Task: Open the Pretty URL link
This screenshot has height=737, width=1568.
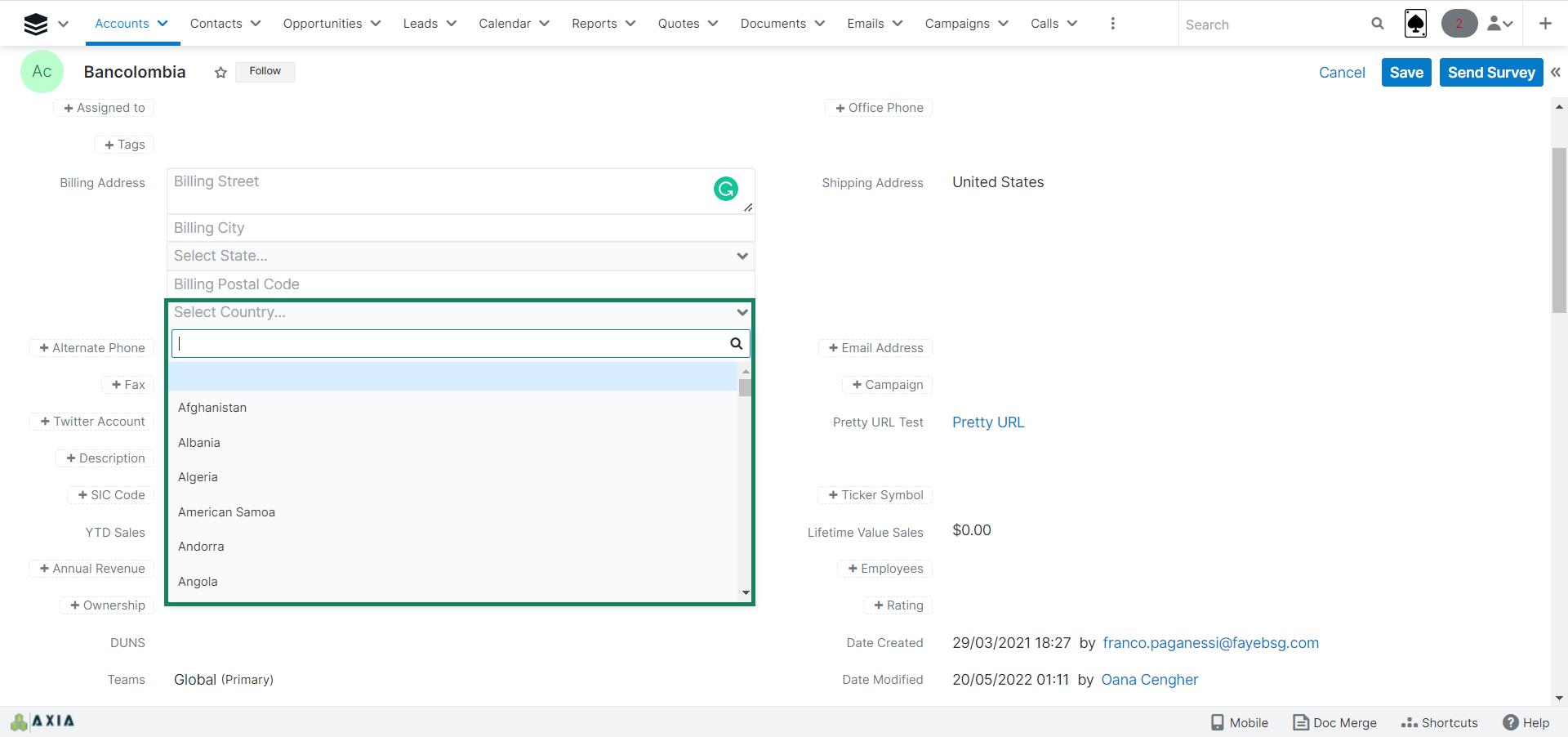Action: coord(988,422)
